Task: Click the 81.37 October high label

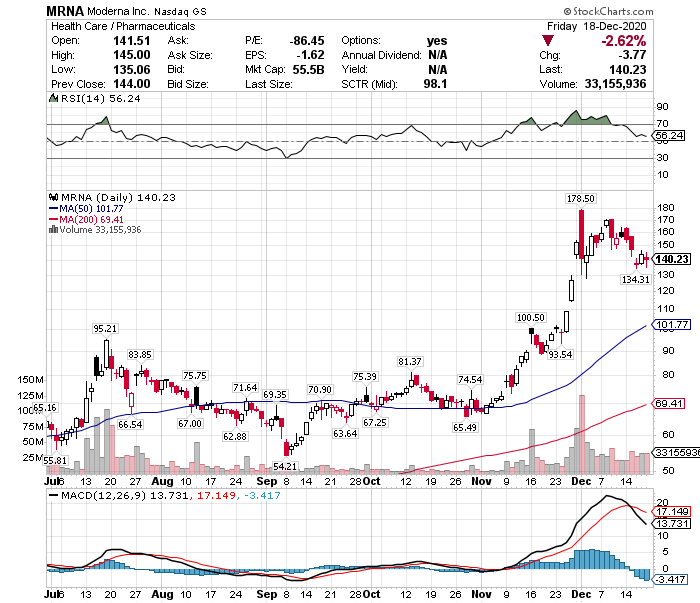Action: tap(410, 362)
